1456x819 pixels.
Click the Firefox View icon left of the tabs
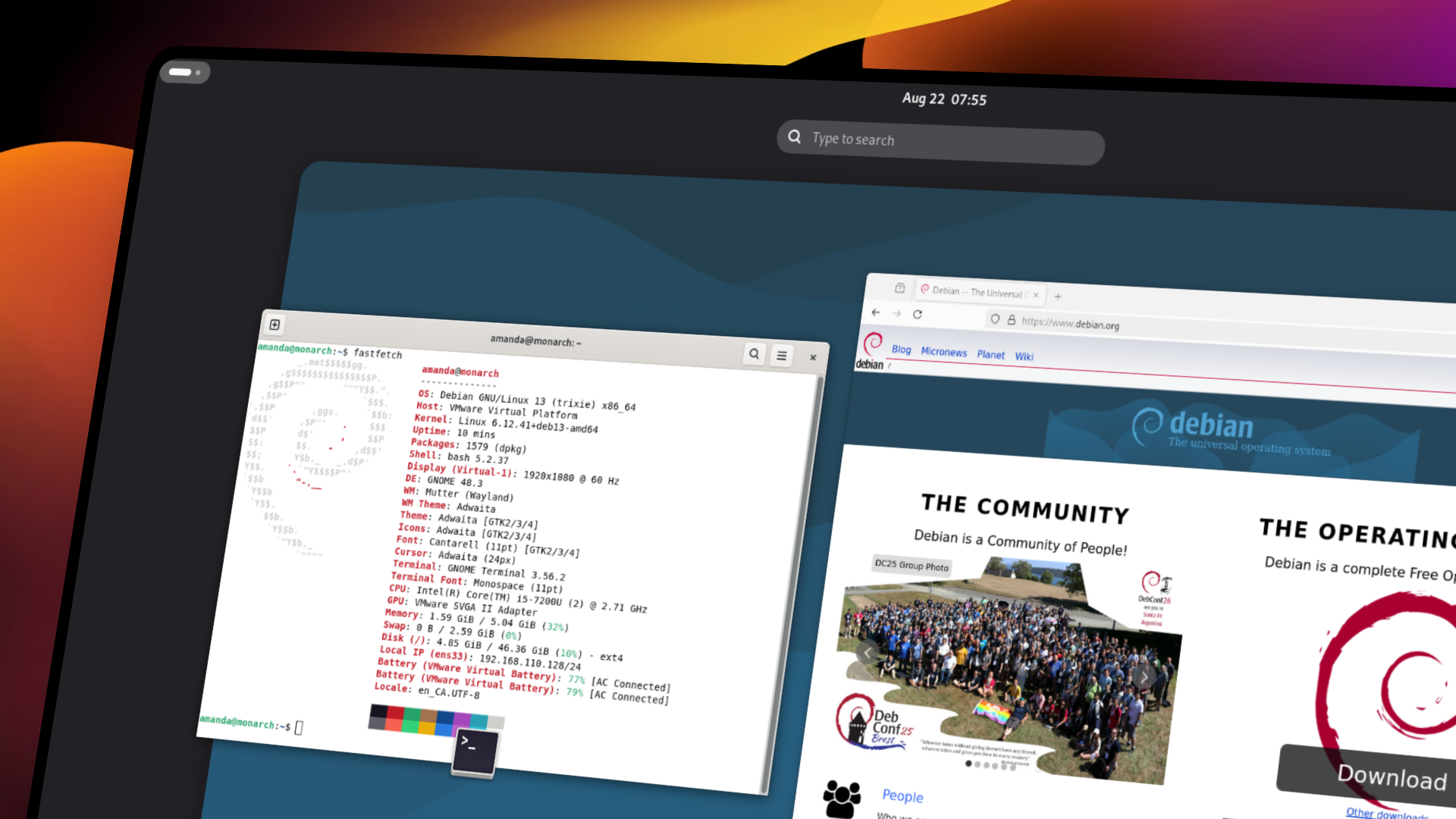point(899,289)
